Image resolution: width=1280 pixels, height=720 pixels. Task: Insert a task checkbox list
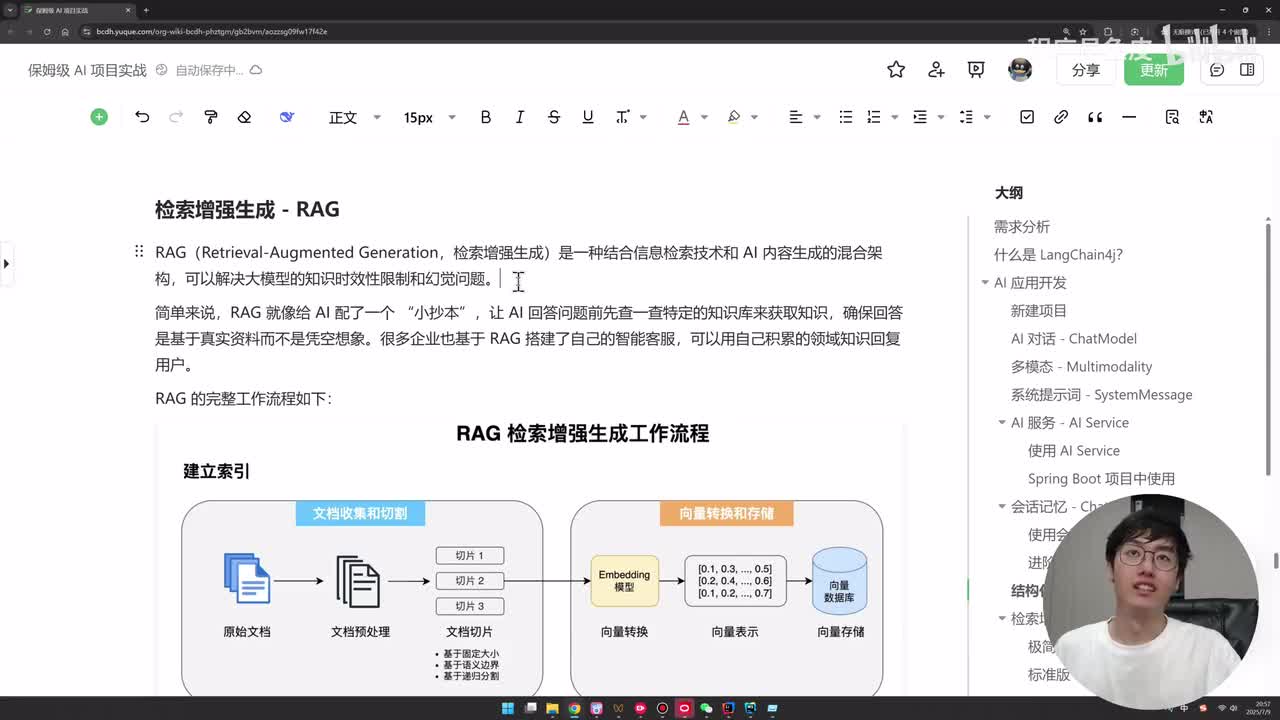point(1027,117)
